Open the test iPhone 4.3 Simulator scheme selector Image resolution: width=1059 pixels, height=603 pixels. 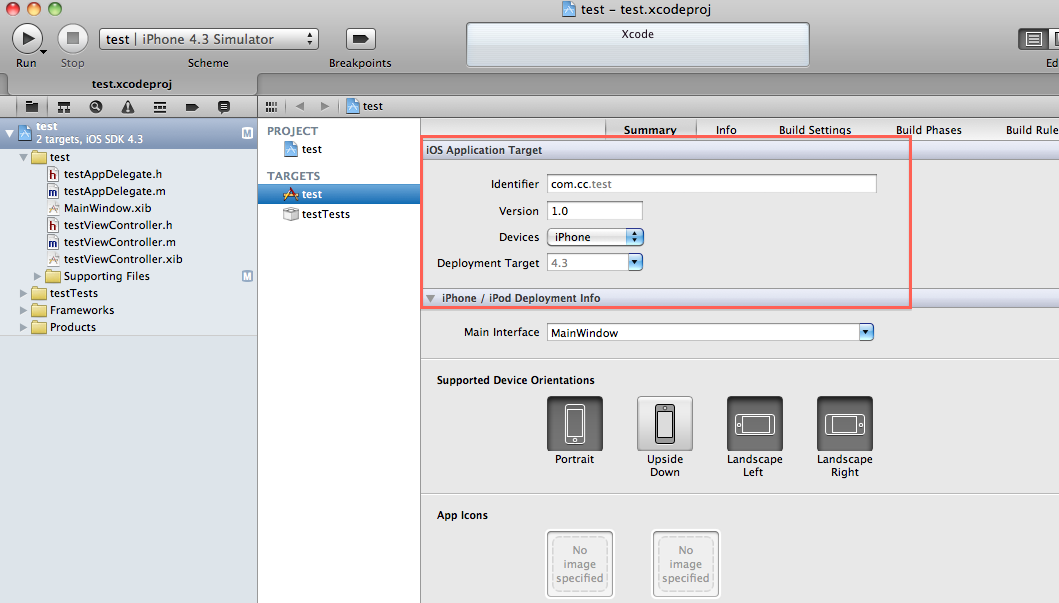click(209, 39)
